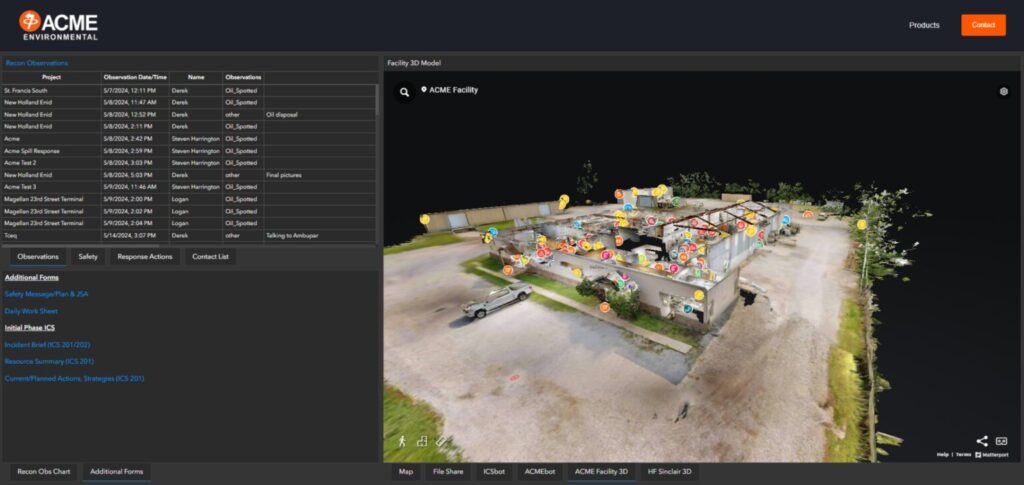Select the St. Francis South row
The width and height of the screenshot is (1024, 485).
(x=189, y=90)
